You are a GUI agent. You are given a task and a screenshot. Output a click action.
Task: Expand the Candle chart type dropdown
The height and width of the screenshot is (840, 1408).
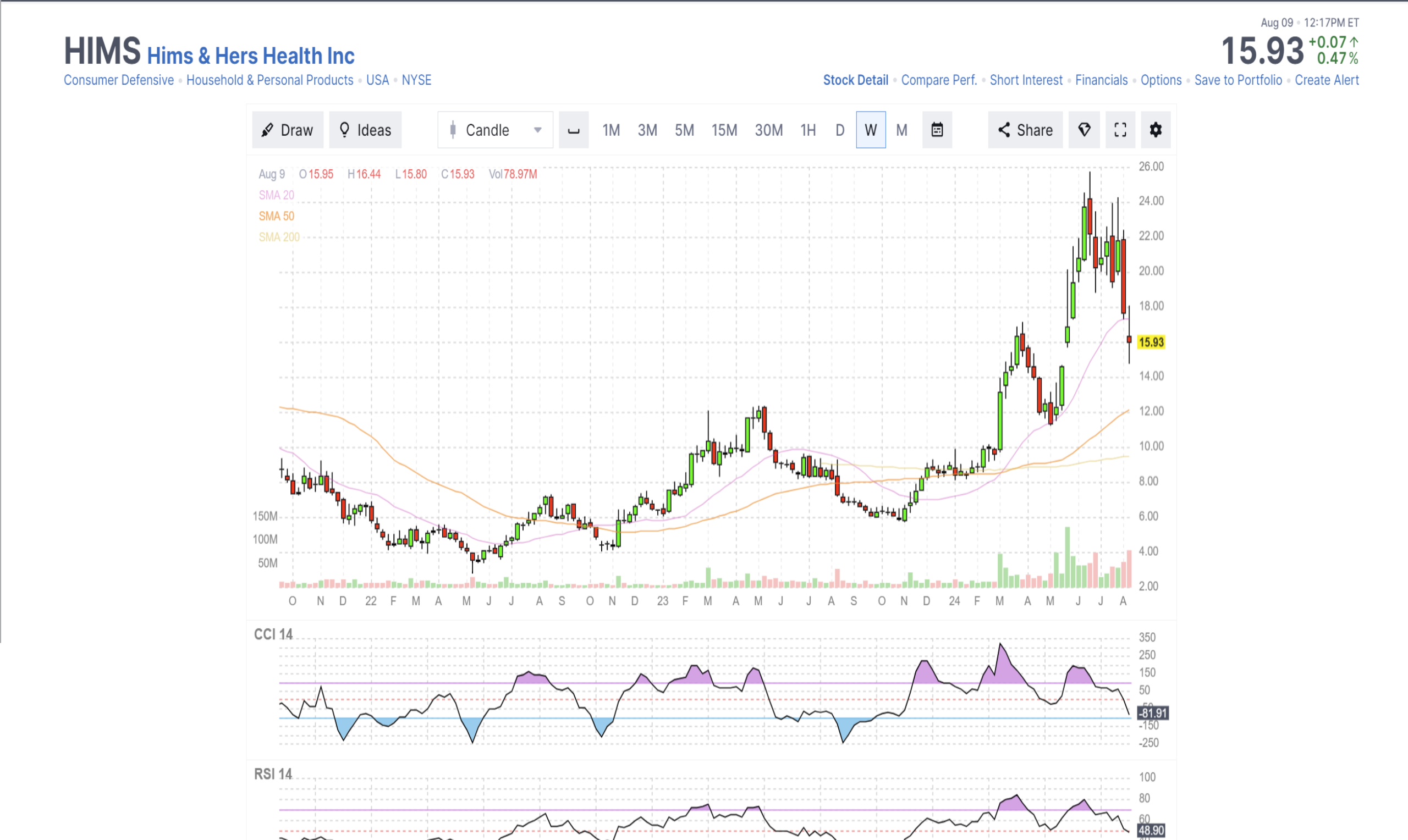point(496,130)
